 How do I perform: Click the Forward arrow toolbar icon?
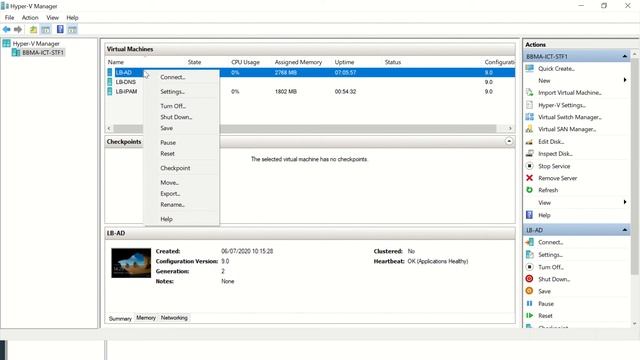click(x=18, y=29)
